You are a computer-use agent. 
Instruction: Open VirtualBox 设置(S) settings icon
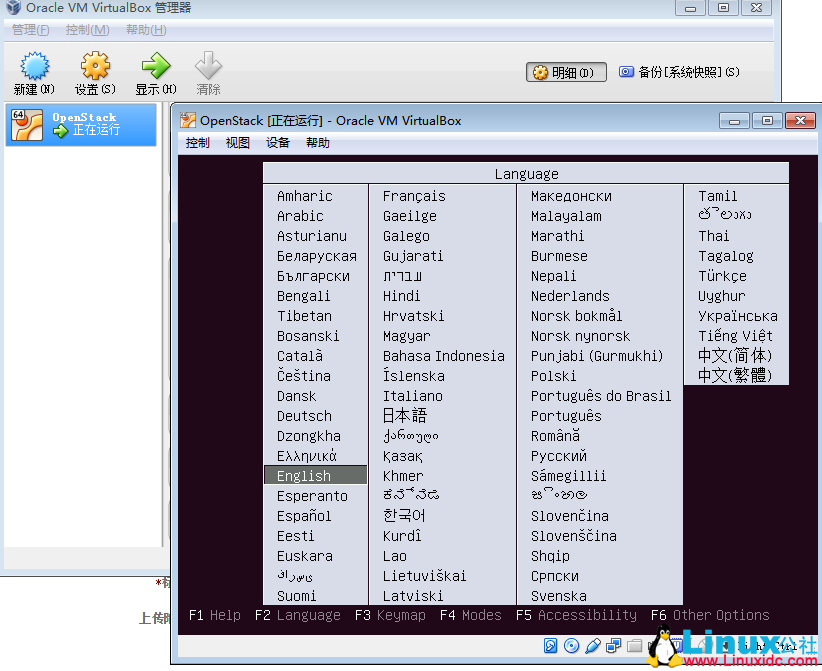pos(95,71)
